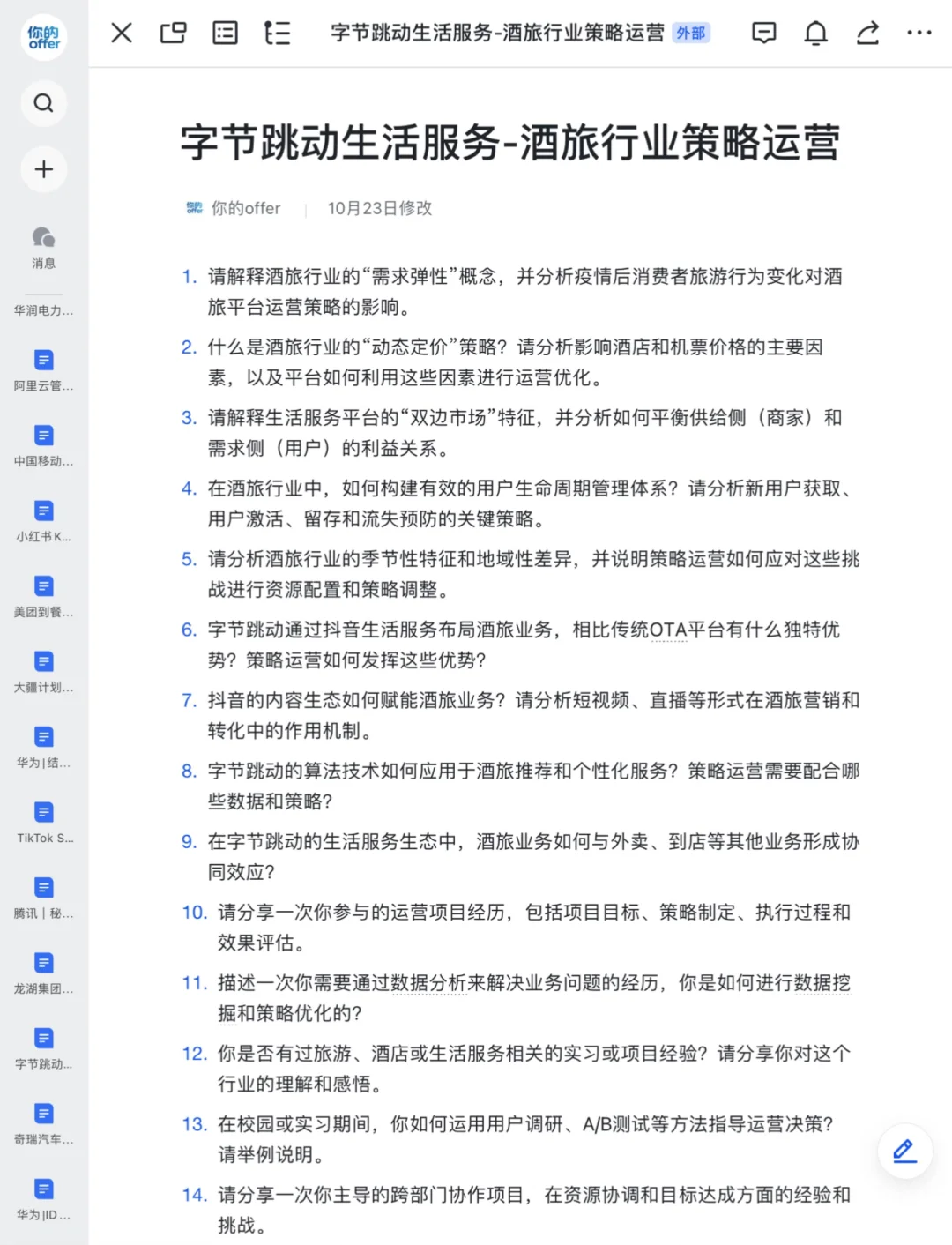Click the author name 你的offer

[245, 208]
